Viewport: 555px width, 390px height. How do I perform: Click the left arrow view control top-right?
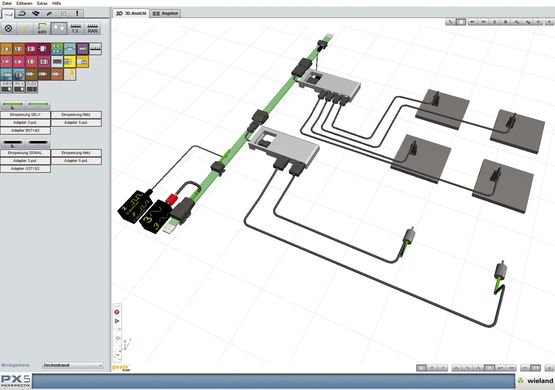473,22
